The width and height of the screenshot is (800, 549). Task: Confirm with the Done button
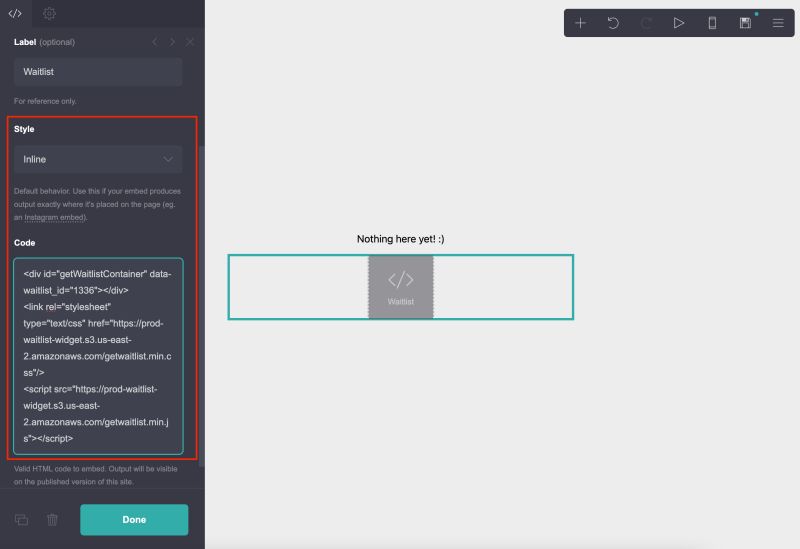tap(134, 519)
